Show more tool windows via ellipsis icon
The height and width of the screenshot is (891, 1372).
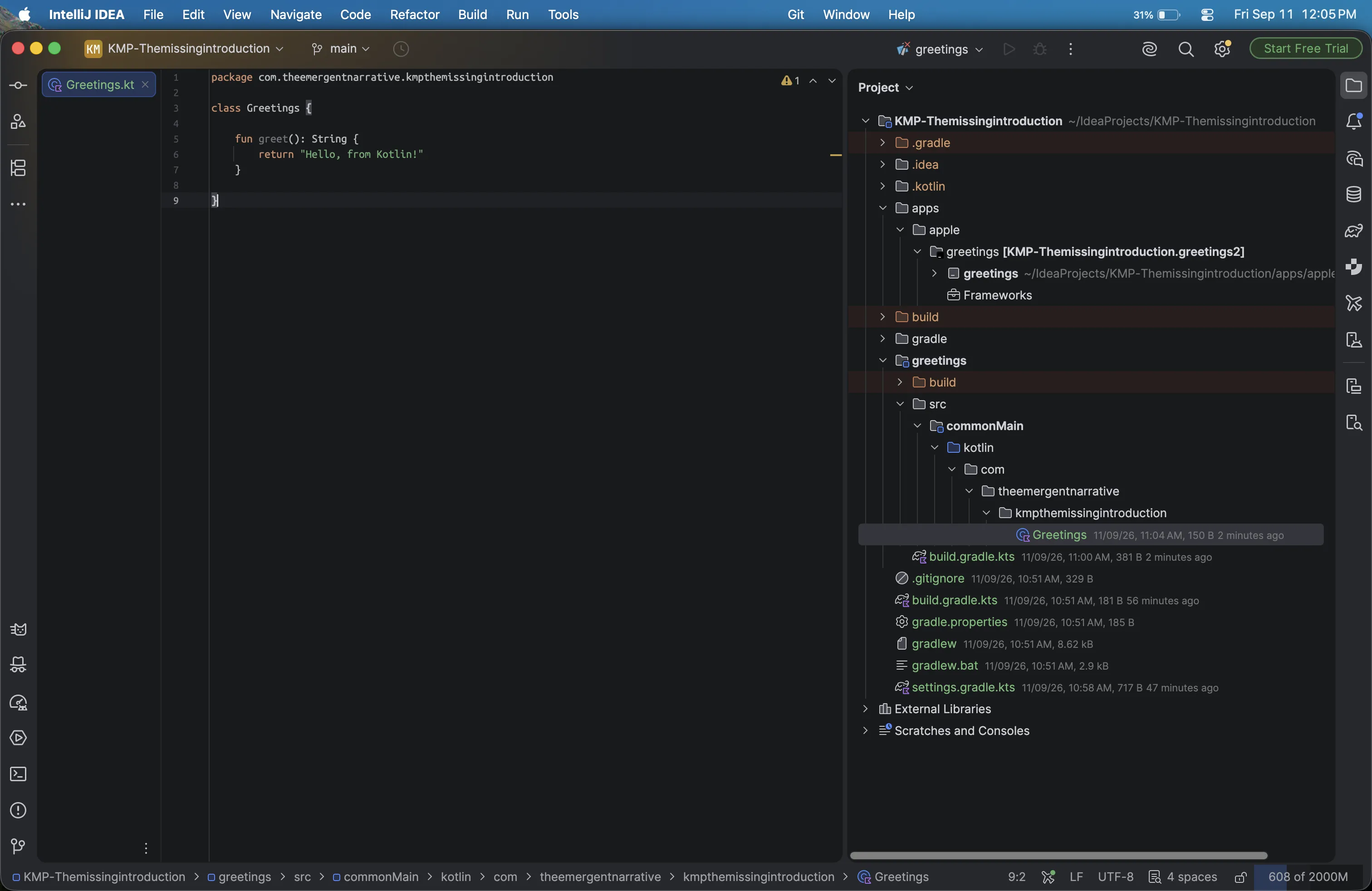point(18,204)
